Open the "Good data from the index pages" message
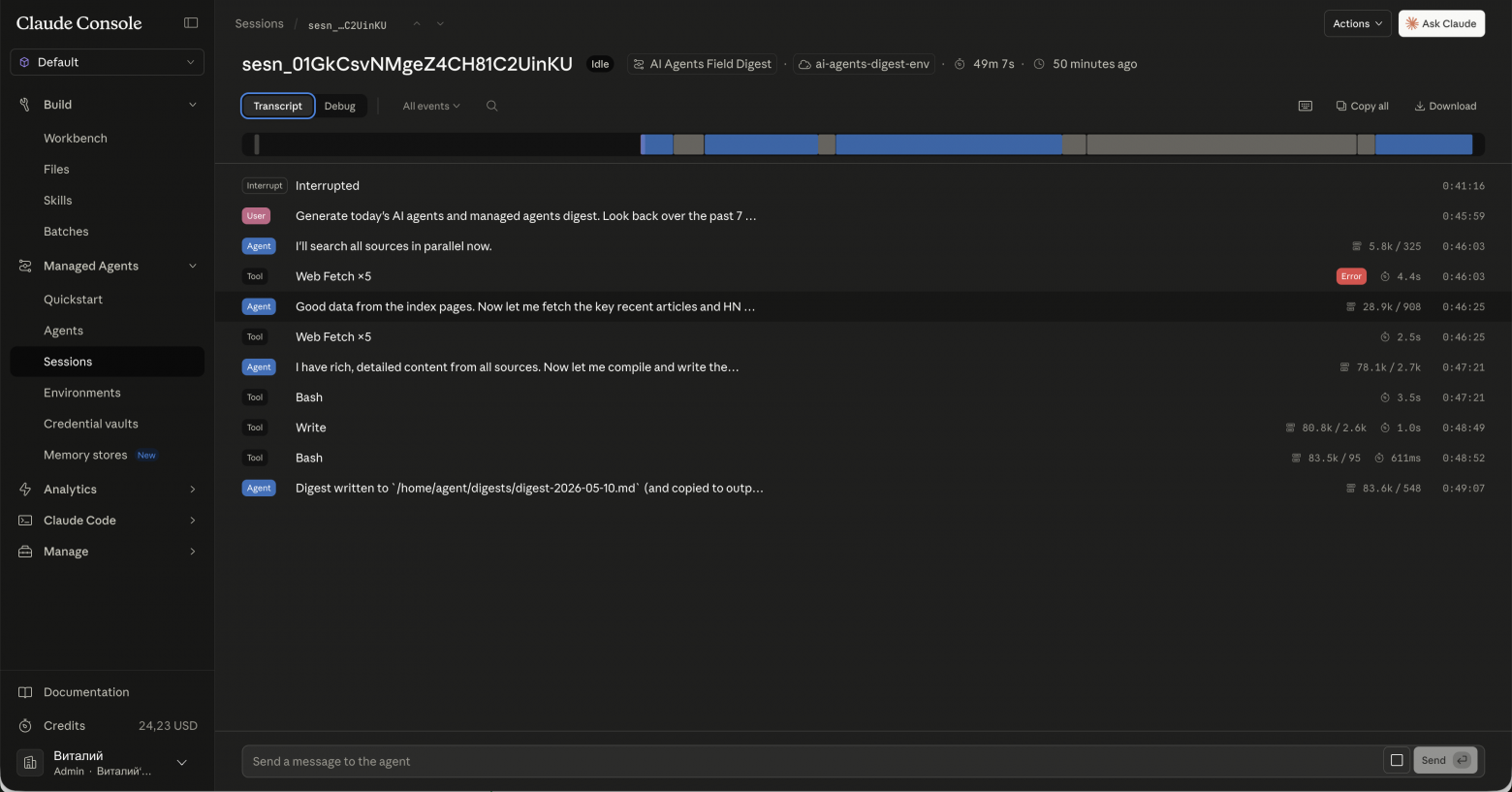This screenshot has height=792, width=1512. [x=863, y=306]
